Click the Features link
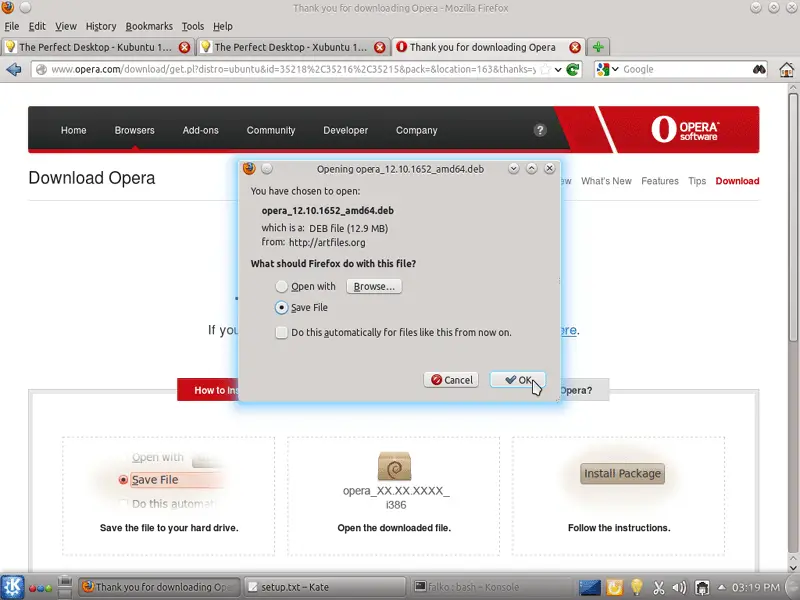The width and height of the screenshot is (800, 600). 660,181
